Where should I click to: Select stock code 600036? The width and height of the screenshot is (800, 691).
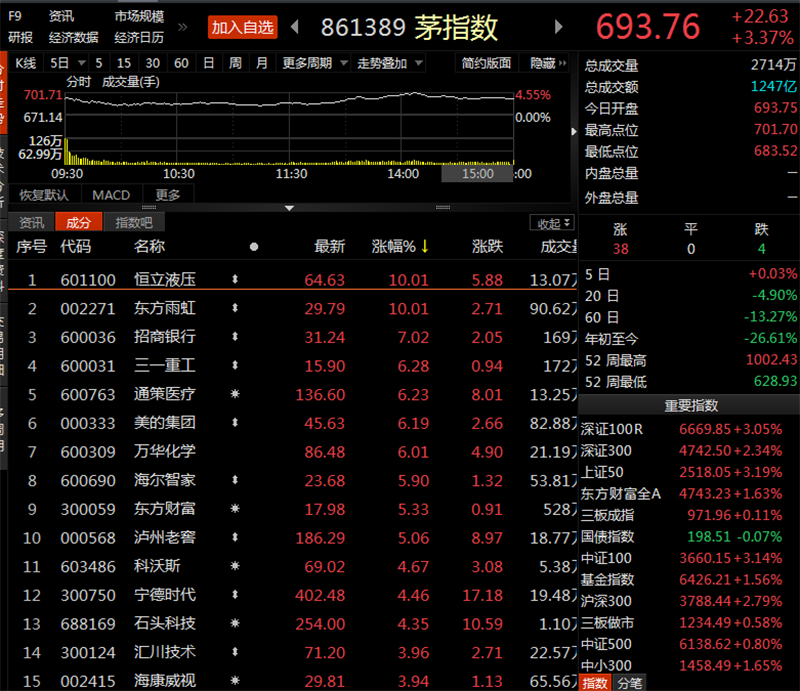click(88, 337)
